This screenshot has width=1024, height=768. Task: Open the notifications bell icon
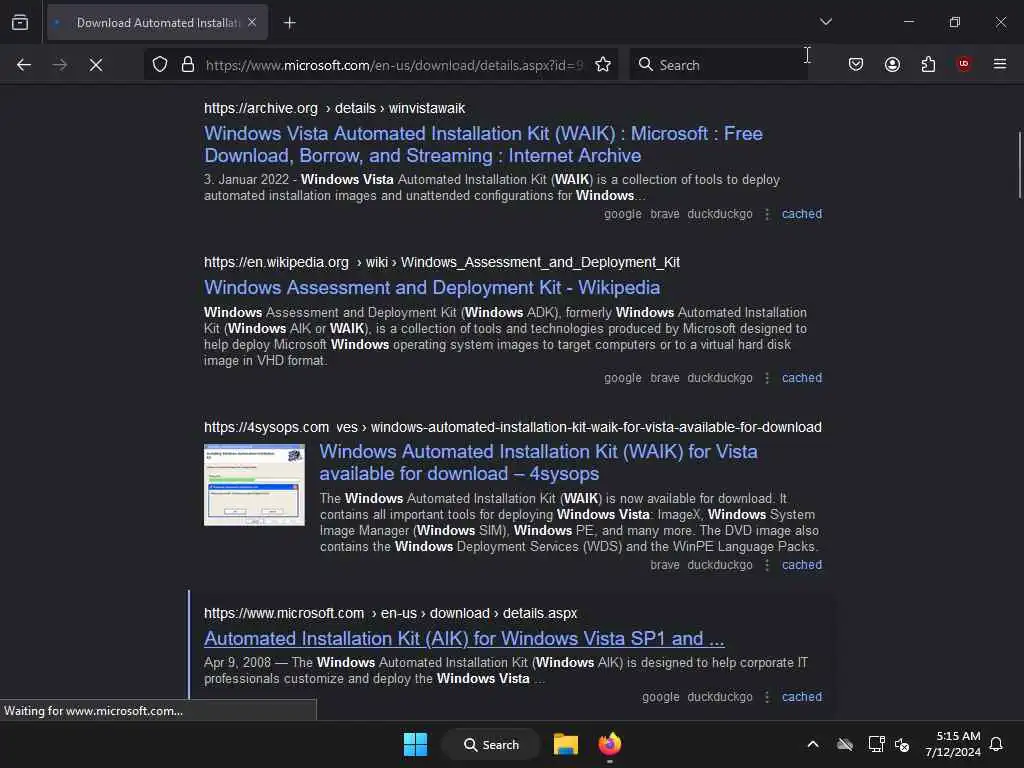(996, 744)
